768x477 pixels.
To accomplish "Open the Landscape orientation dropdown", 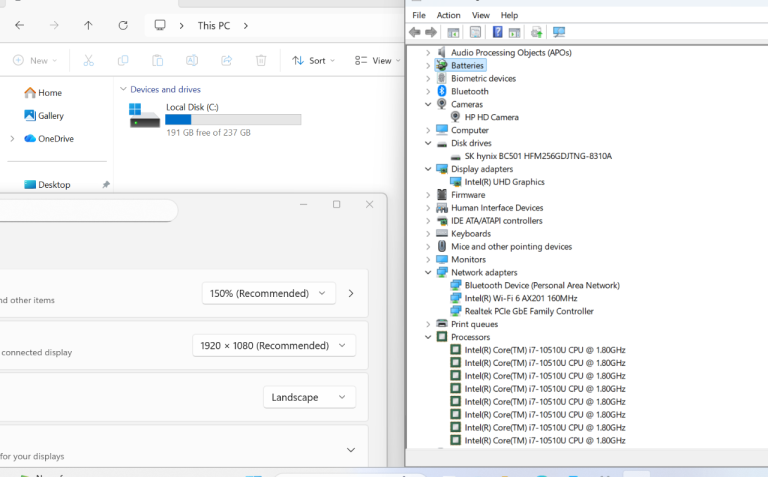I will click(x=309, y=397).
